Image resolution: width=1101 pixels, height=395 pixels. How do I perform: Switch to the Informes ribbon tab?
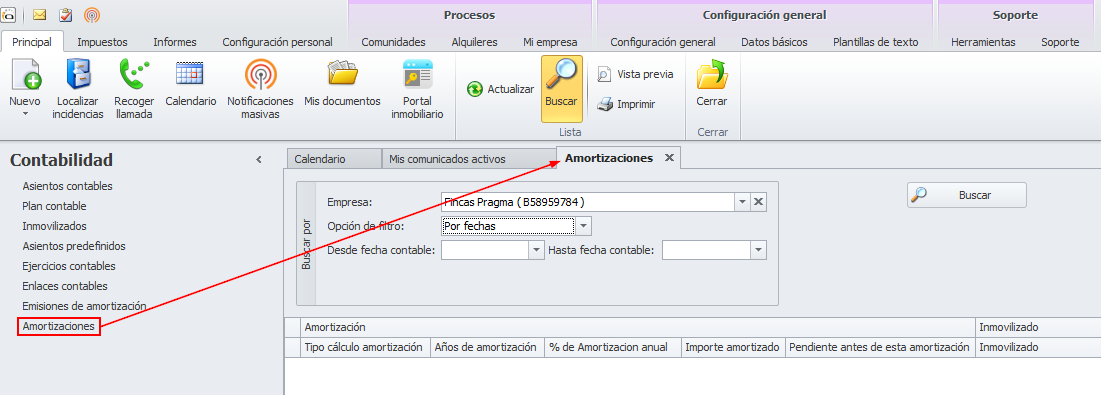(175, 42)
